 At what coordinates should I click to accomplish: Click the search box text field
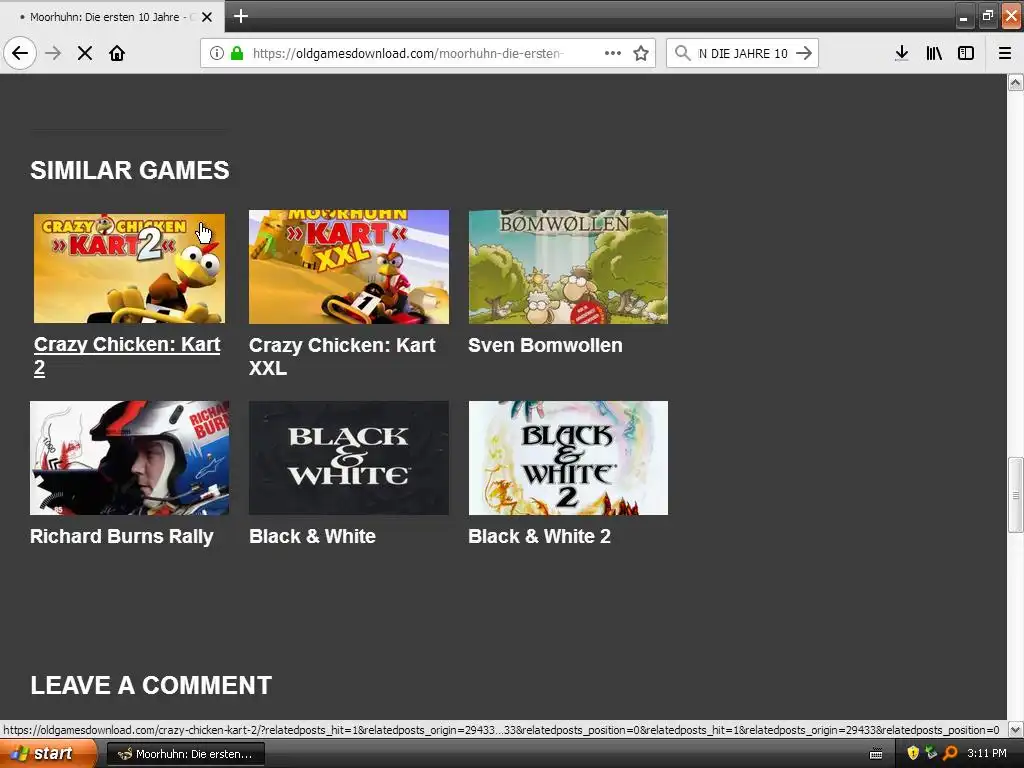pyautogui.click(x=743, y=53)
